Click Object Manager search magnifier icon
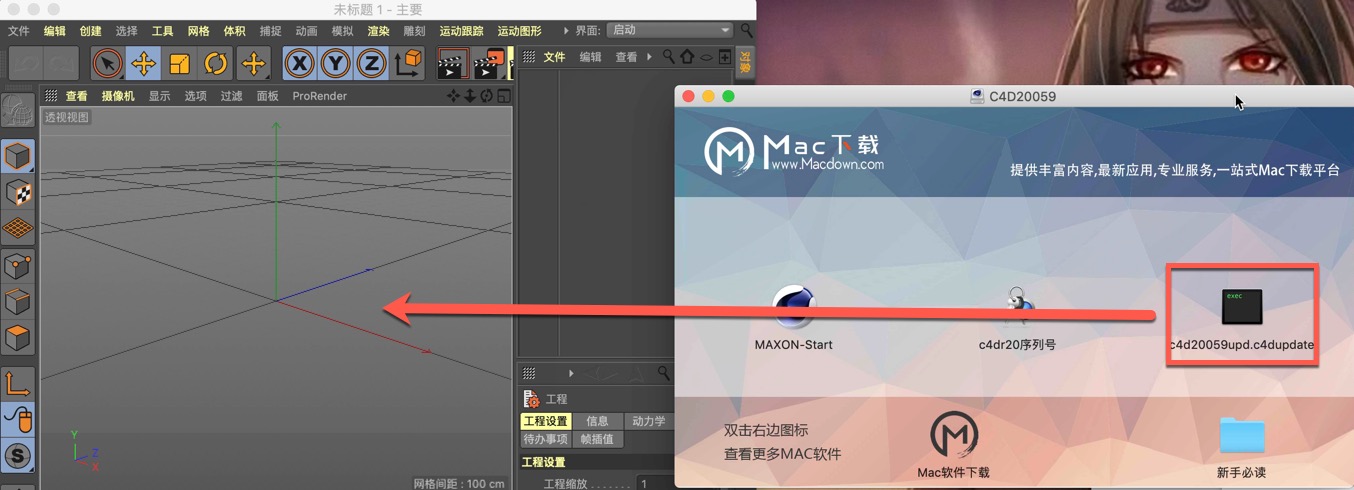Image resolution: width=1354 pixels, height=490 pixels. coord(669,57)
